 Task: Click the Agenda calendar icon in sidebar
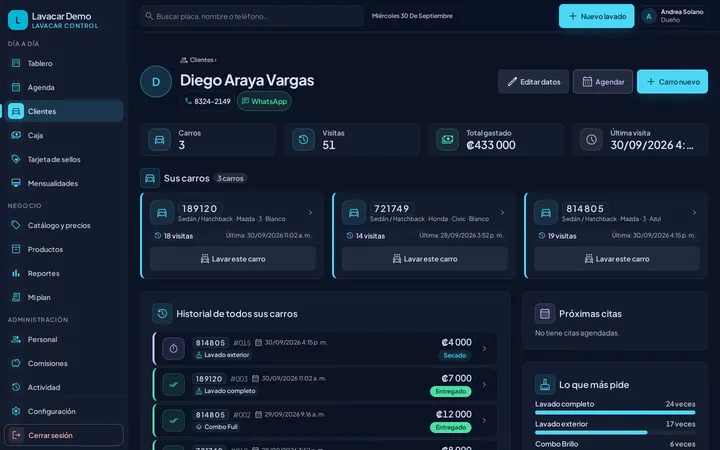(16, 87)
